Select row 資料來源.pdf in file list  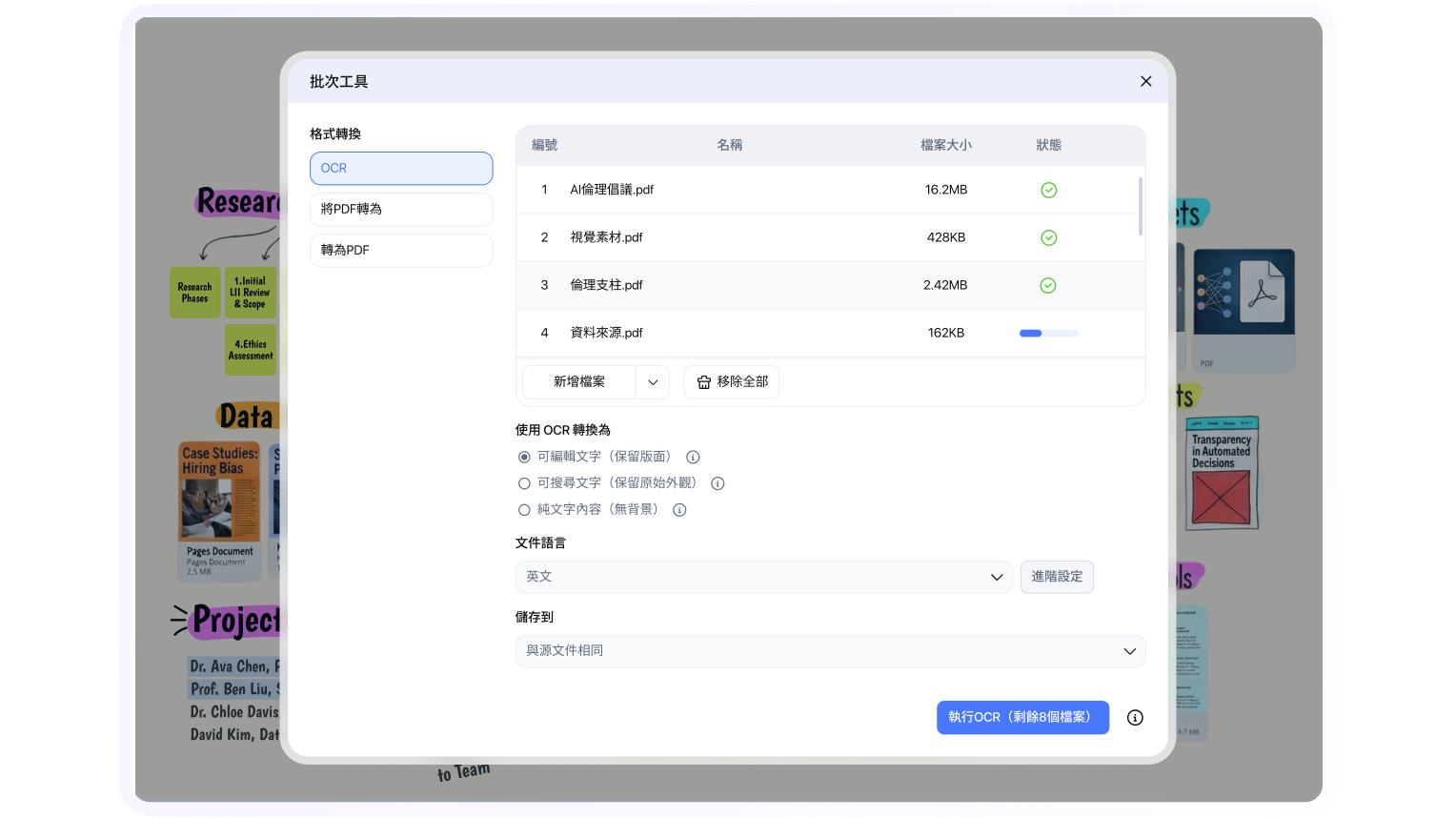pyautogui.click(x=830, y=333)
